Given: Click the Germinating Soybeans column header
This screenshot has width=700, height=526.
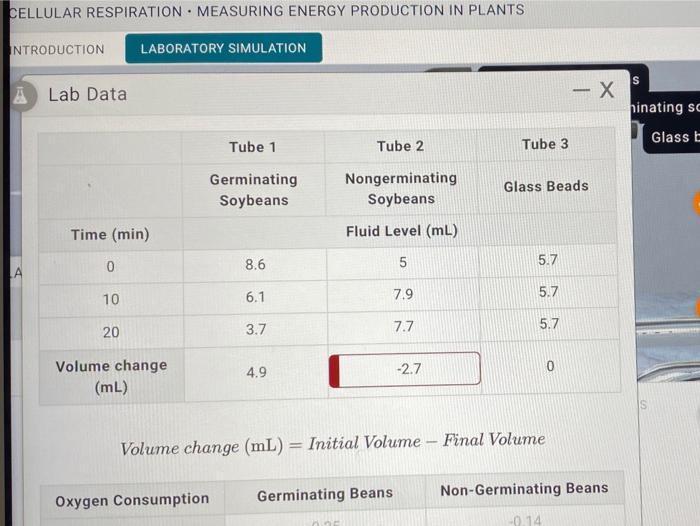Looking at the screenshot, I should pyautogui.click(x=254, y=190).
